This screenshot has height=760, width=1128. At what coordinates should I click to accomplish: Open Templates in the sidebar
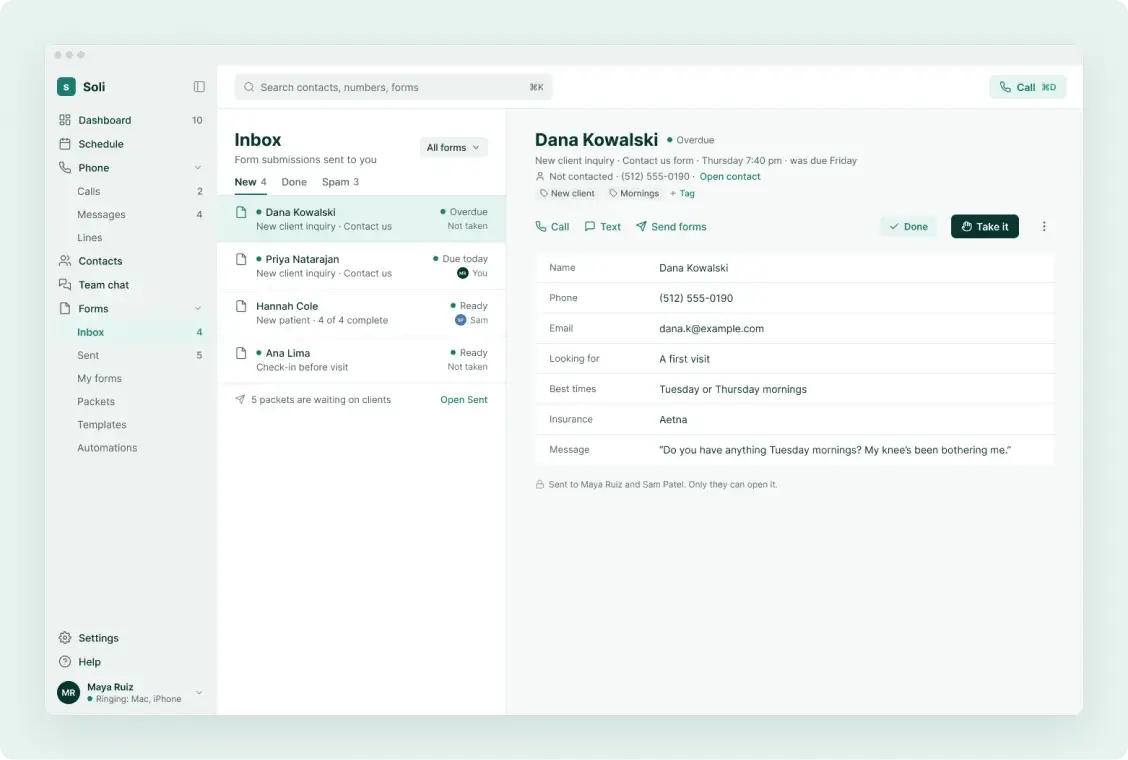click(130, 424)
